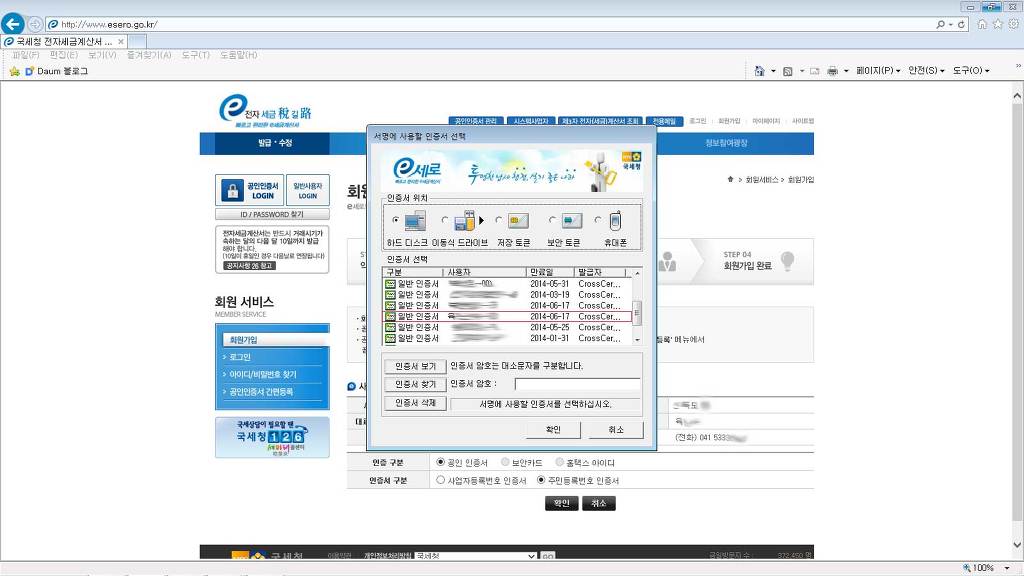The image size is (1024, 576).
Task: Expand command bar overflow chevron
Action: [1017, 66]
